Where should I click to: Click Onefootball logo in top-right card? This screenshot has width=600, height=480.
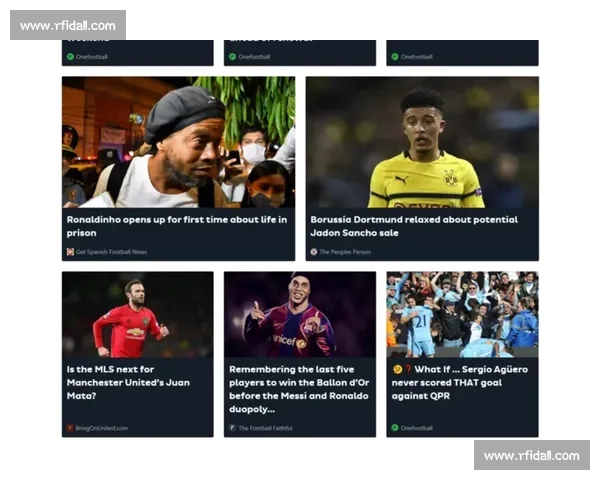click(395, 57)
